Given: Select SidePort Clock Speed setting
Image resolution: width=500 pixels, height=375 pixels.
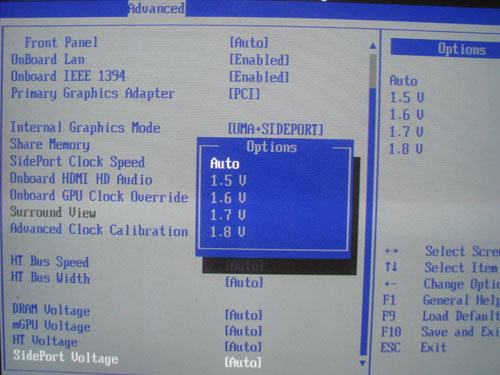Looking at the screenshot, I should tap(77, 162).
